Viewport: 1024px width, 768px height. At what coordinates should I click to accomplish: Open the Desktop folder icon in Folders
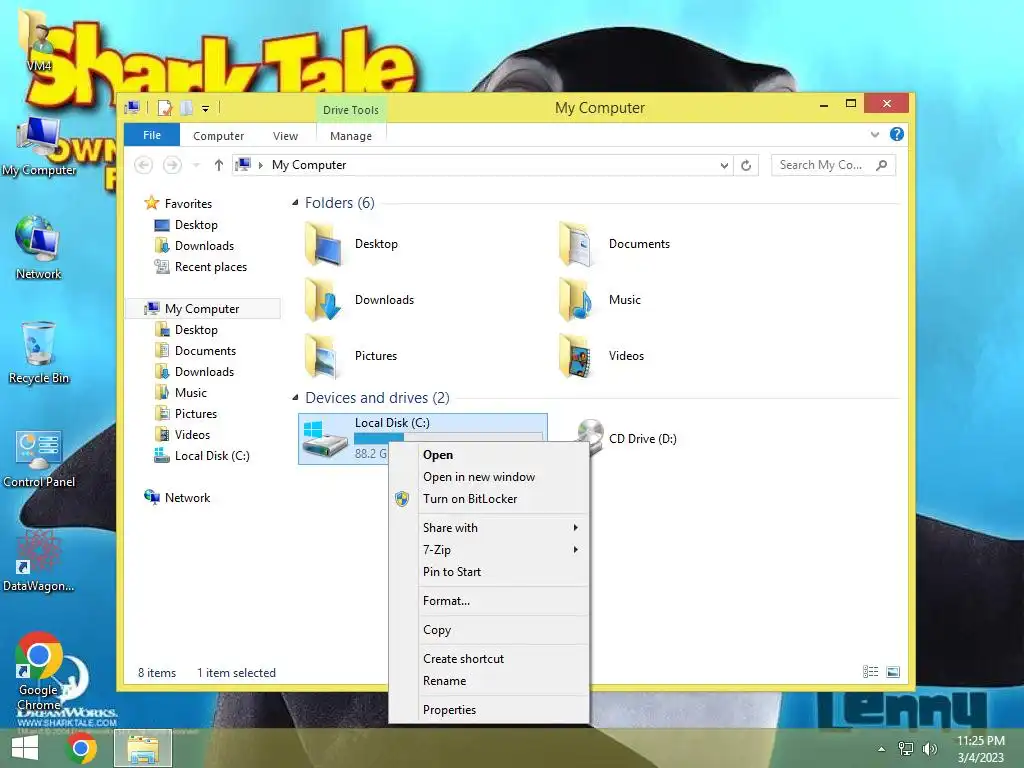[324, 244]
